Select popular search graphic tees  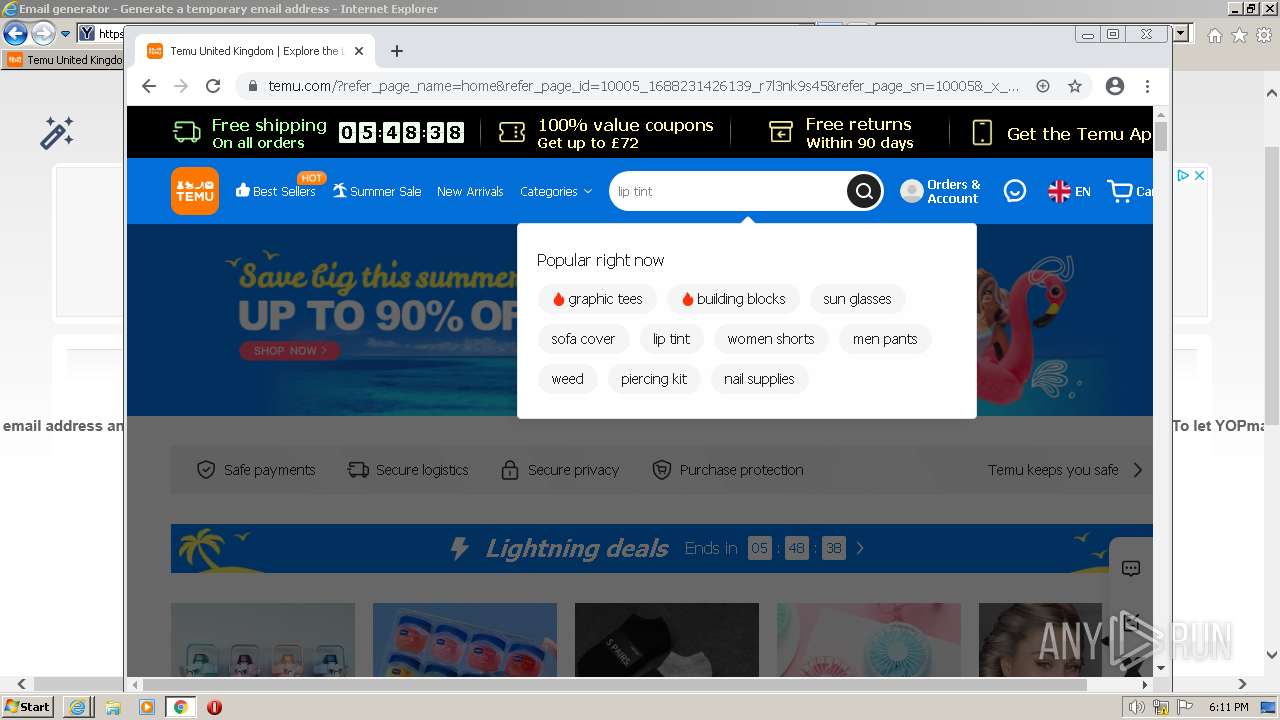(x=597, y=299)
